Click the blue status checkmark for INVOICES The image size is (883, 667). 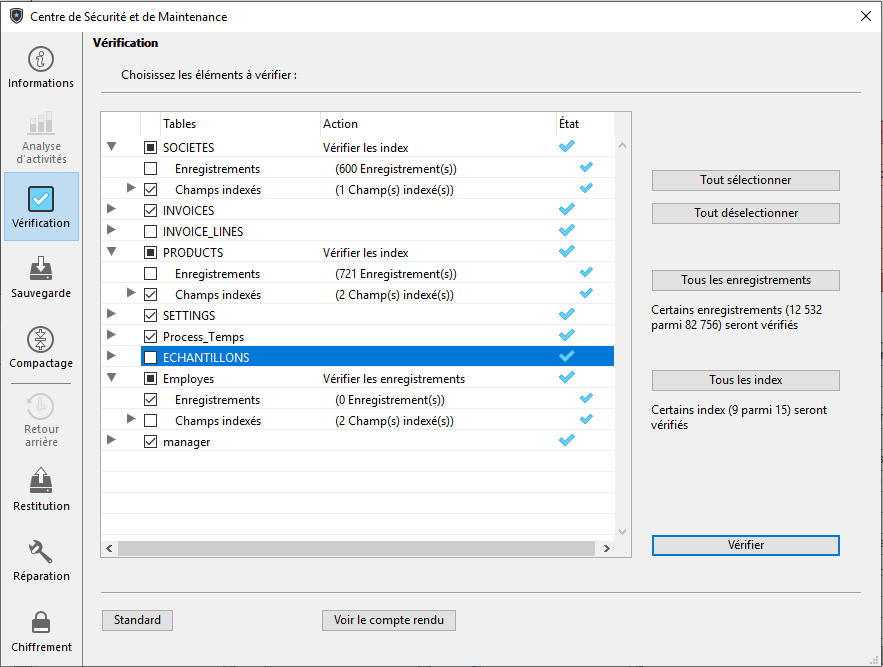[x=567, y=210]
